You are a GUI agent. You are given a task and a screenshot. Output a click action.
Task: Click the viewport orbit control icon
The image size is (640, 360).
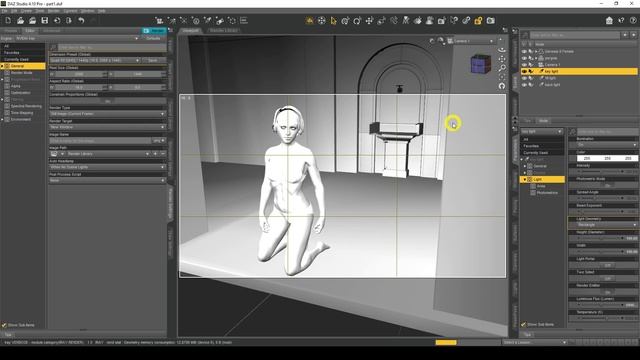click(x=502, y=49)
